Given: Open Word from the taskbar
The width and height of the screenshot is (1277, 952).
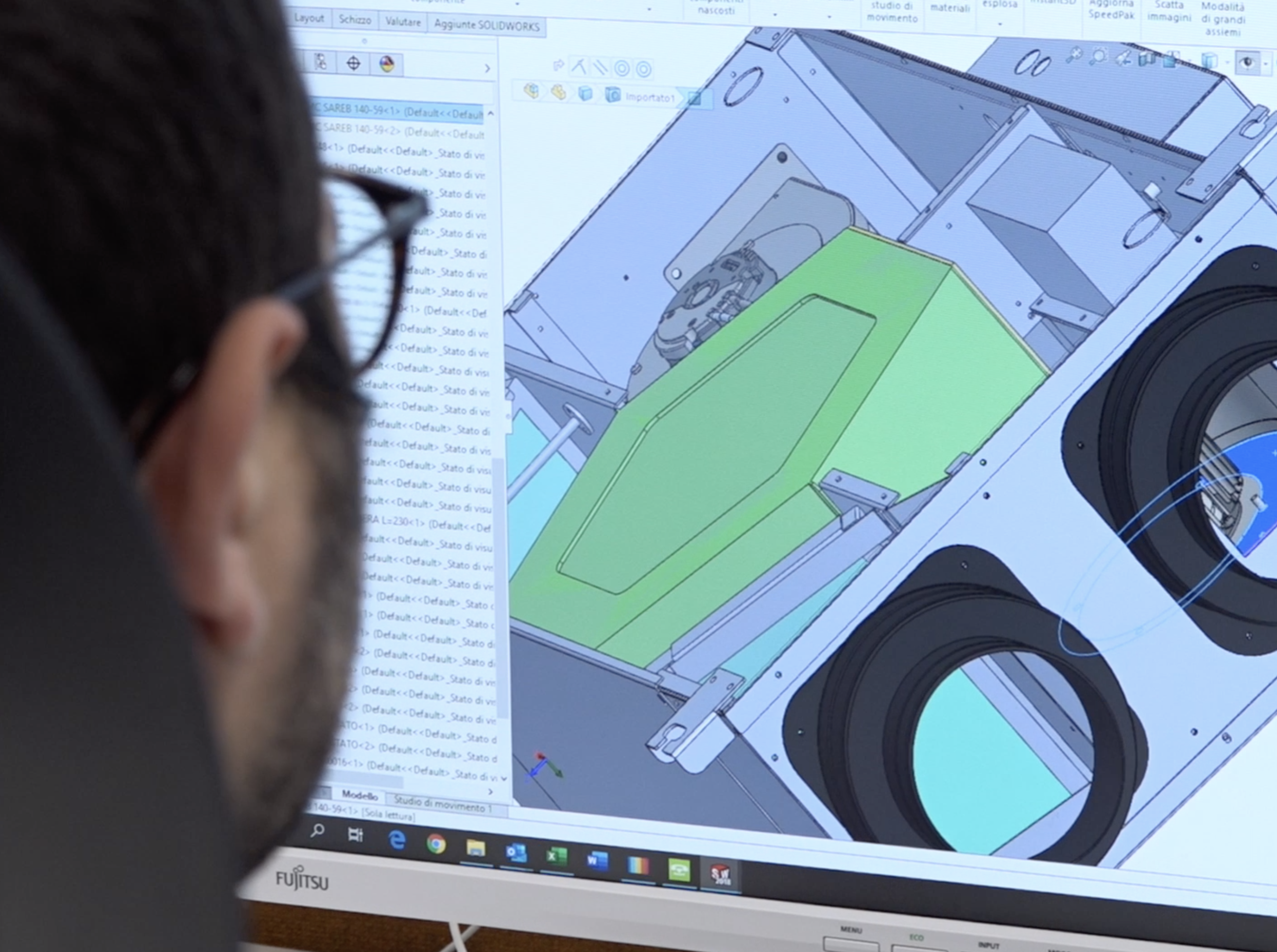Looking at the screenshot, I should coord(597,862).
